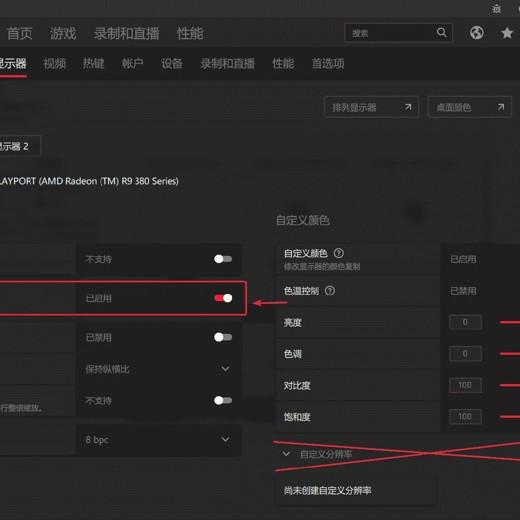Click the 饱和度 slider track
Screen dimensions: 520x520
pyautogui.click(x=510, y=417)
